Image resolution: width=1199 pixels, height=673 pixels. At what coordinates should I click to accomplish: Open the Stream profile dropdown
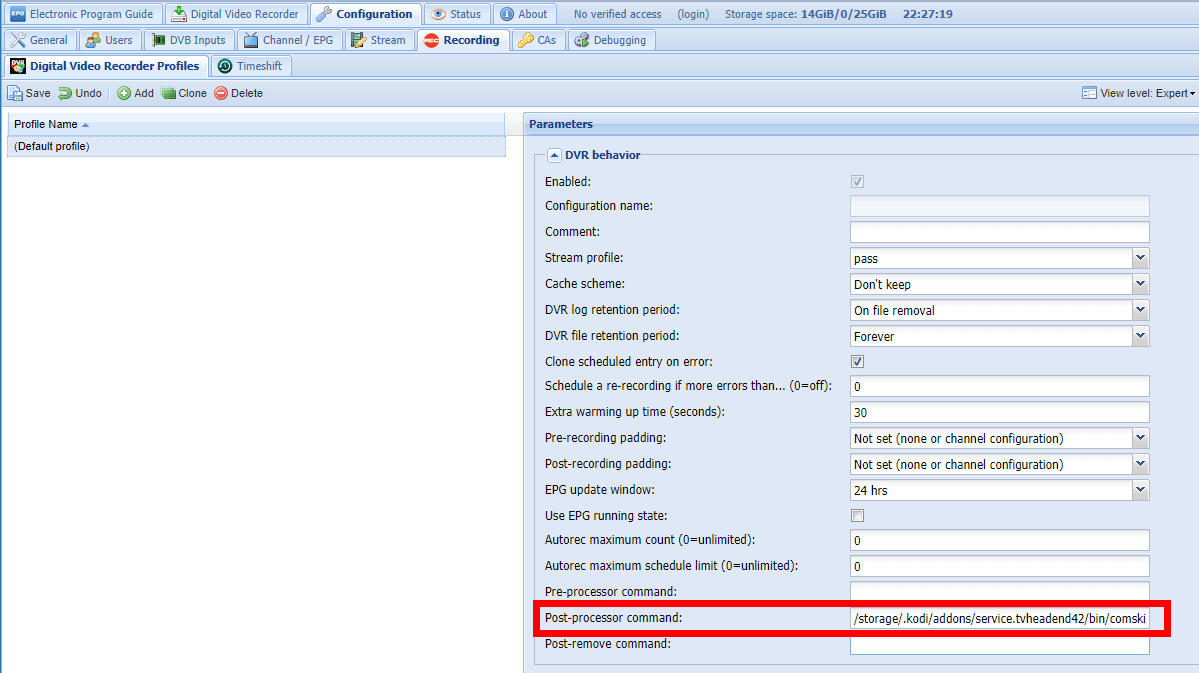coord(1140,258)
